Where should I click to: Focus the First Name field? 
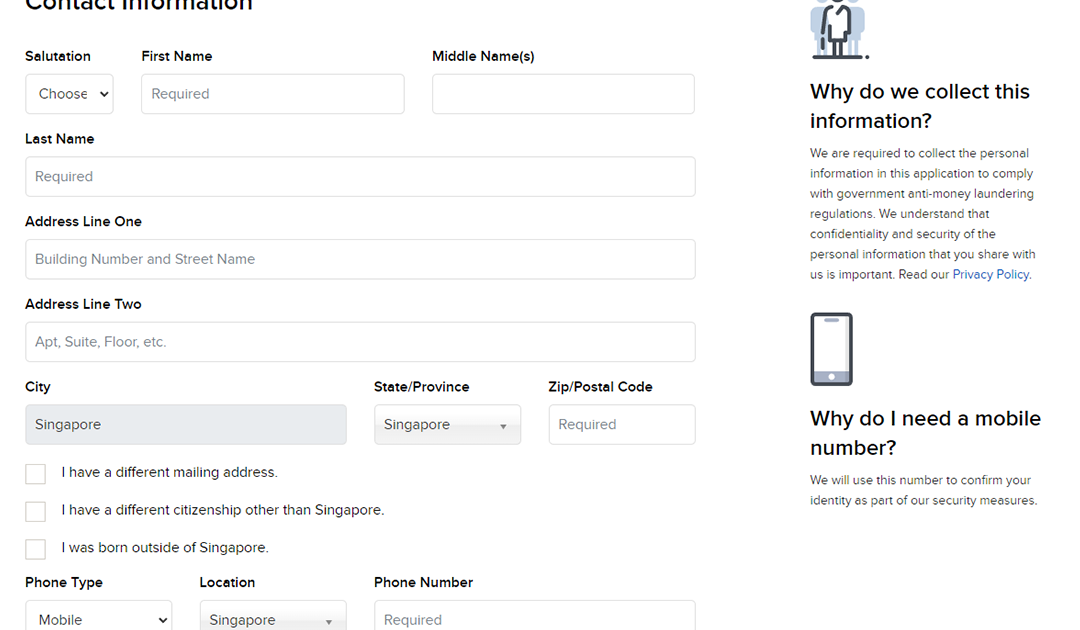pos(273,94)
